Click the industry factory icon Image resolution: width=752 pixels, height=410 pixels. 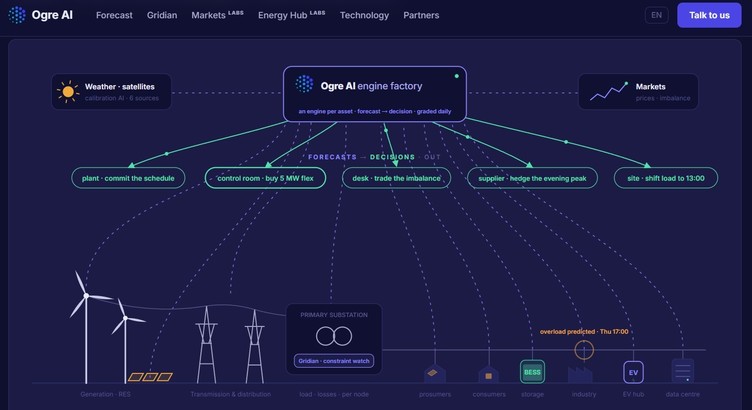click(x=580, y=375)
